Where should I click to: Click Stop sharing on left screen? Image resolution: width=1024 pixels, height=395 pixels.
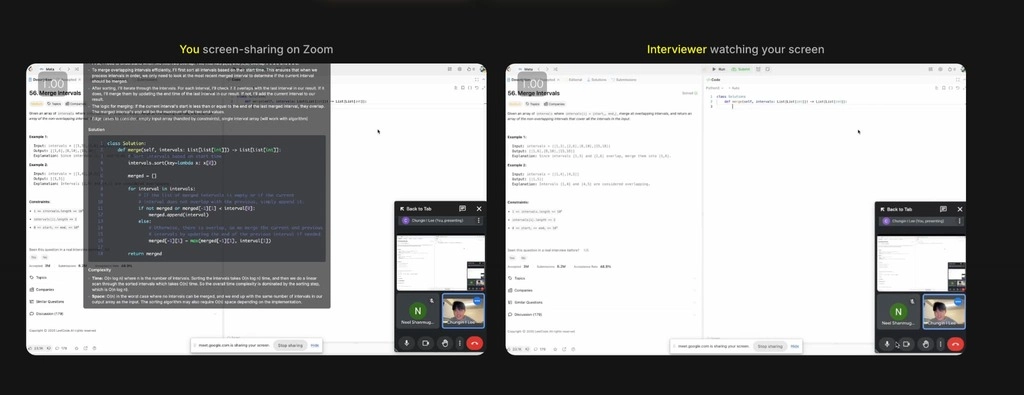coord(290,345)
